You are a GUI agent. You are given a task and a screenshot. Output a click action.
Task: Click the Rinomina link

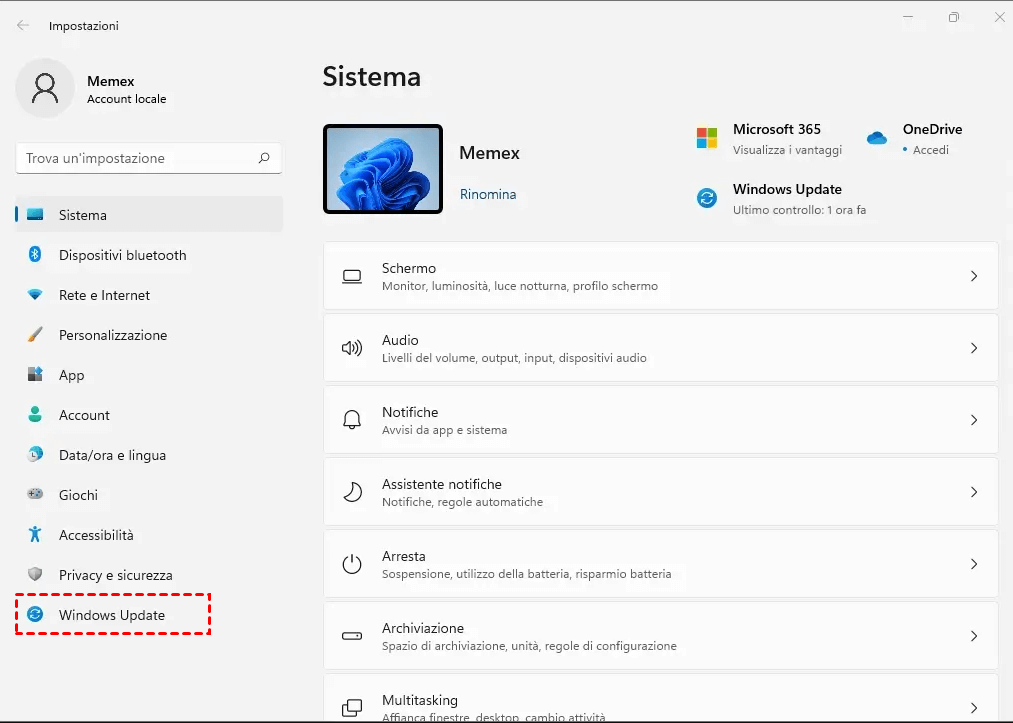coord(488,194)
